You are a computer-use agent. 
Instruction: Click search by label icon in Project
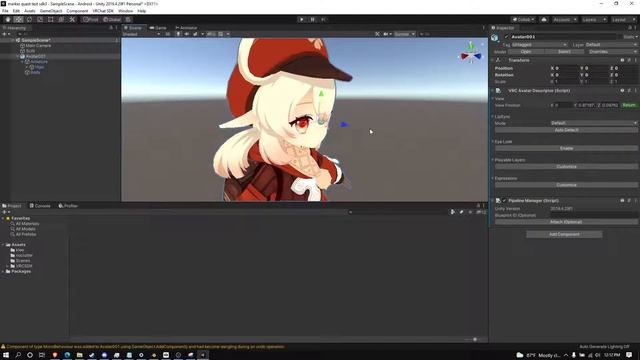pyautogui.click(x=461, y=212)
